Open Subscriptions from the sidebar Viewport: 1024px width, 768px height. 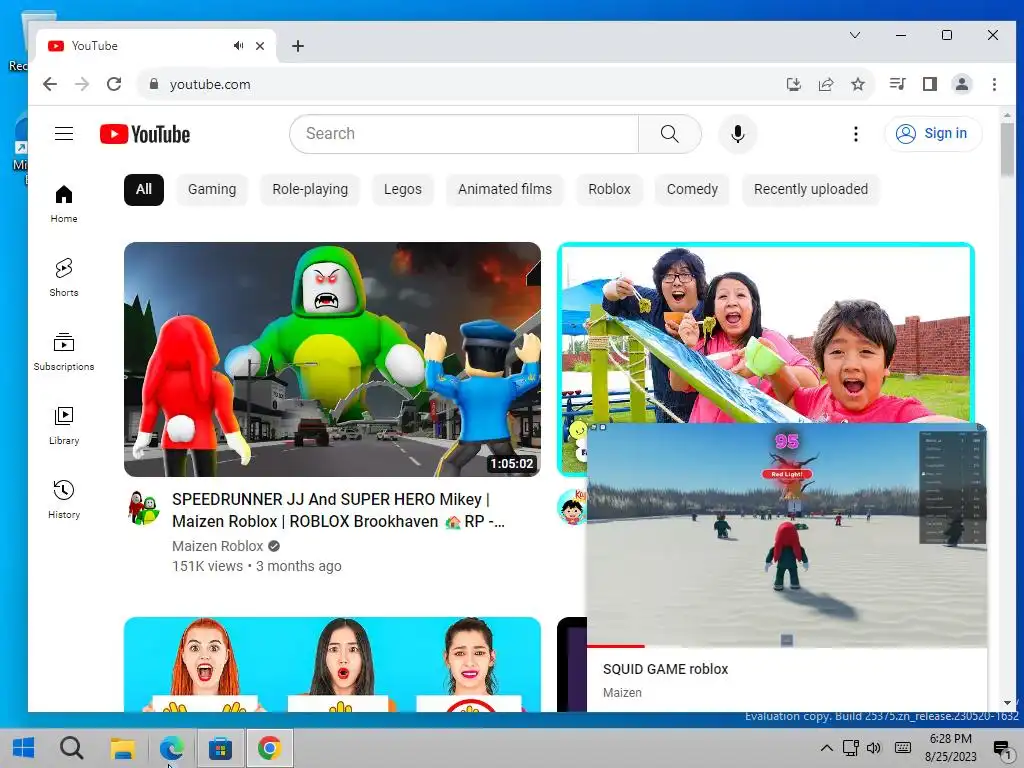coord(64,351)
